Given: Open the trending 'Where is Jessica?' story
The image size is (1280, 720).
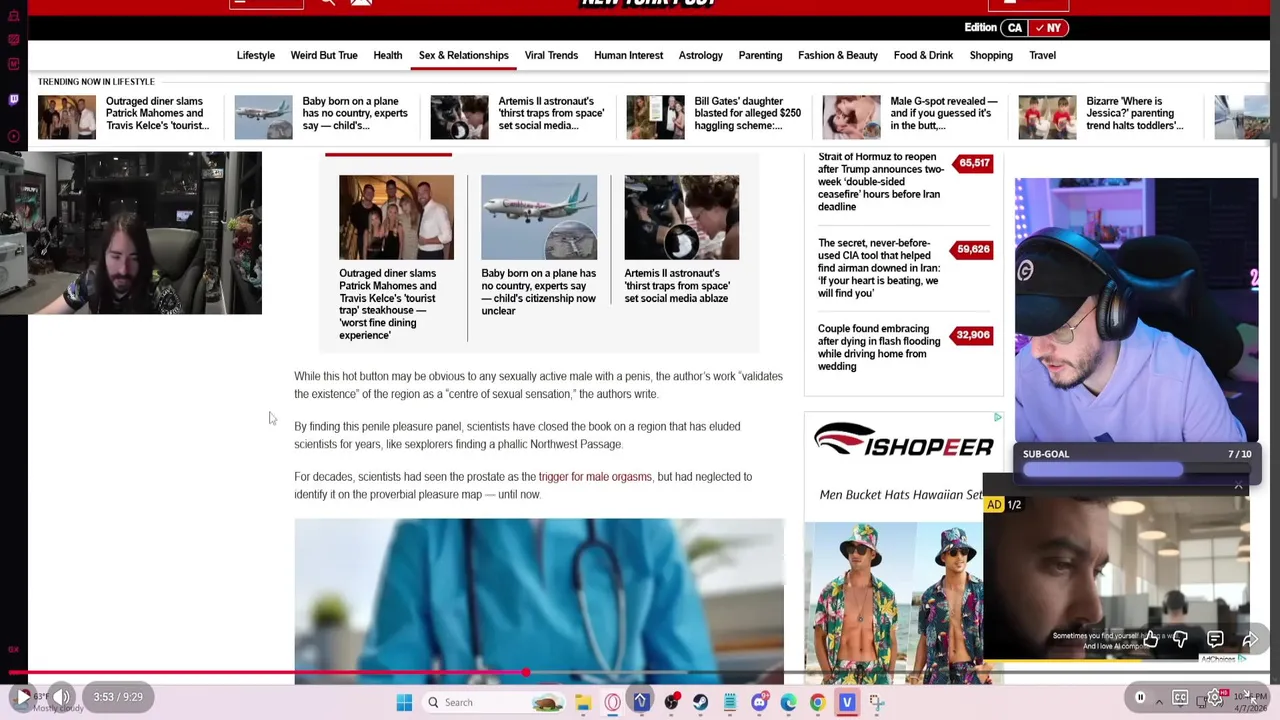Looking at the screenshot, I should (1135, 113).
